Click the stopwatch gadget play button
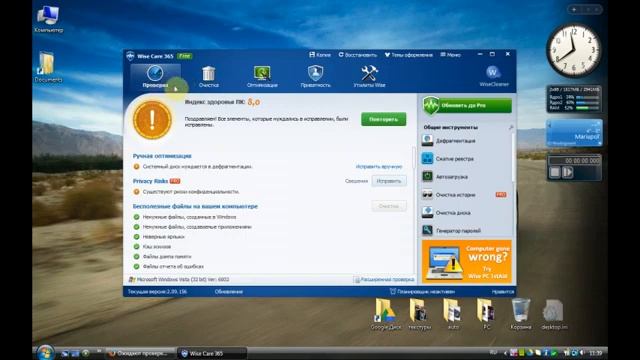This screenshot has height=360, width=640. 568,173
